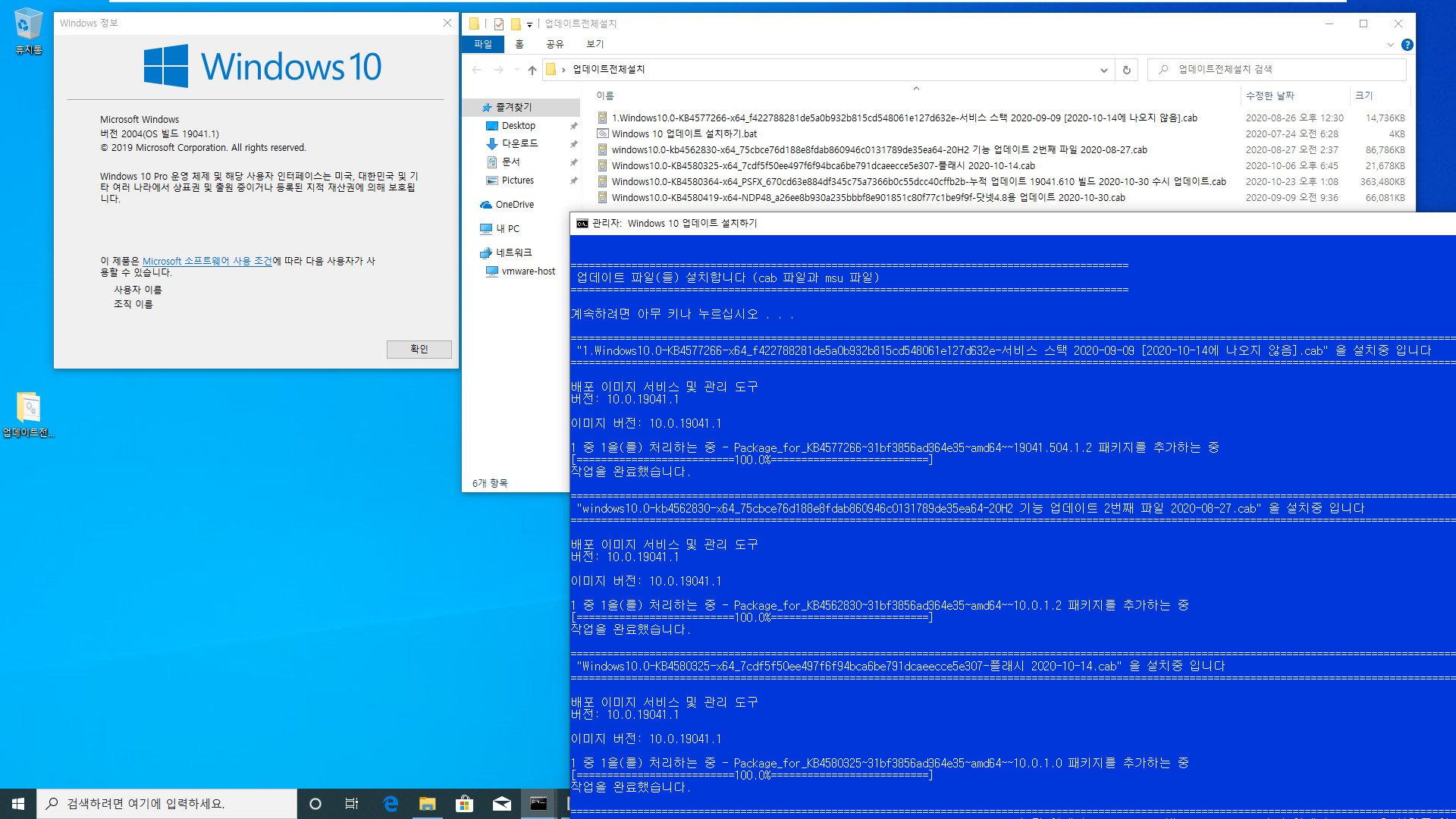Viewport: 1456px width, 819px height.
Task: Go up one folder level
Action: pos(532,70)
